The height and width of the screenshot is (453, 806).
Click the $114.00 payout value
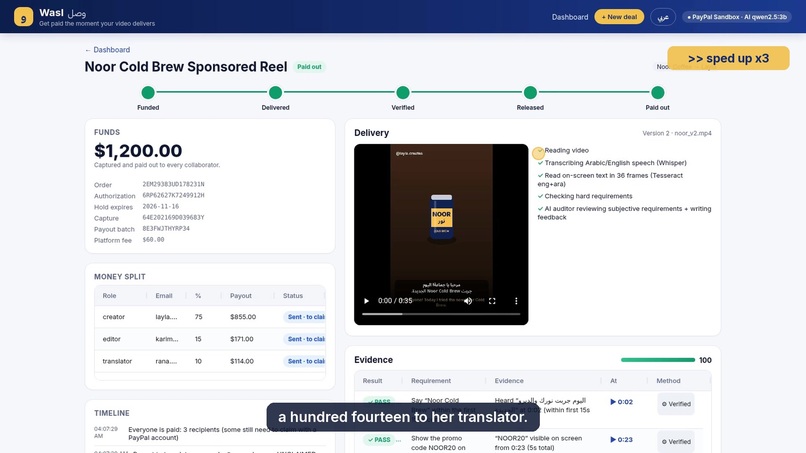[242, 361]
